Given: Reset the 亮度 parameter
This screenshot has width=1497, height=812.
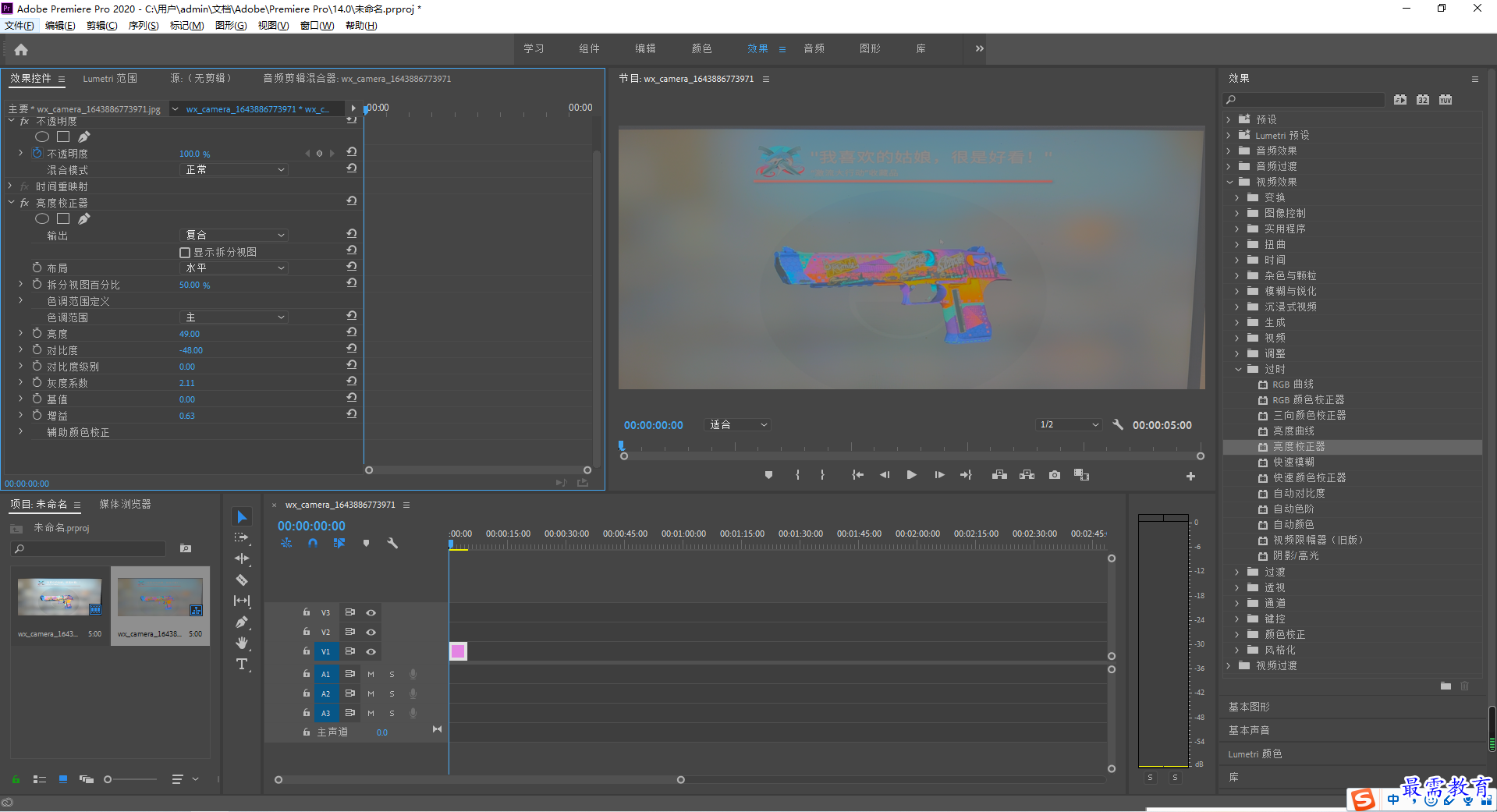Looking at the screenshot, I should coord(352,332).
